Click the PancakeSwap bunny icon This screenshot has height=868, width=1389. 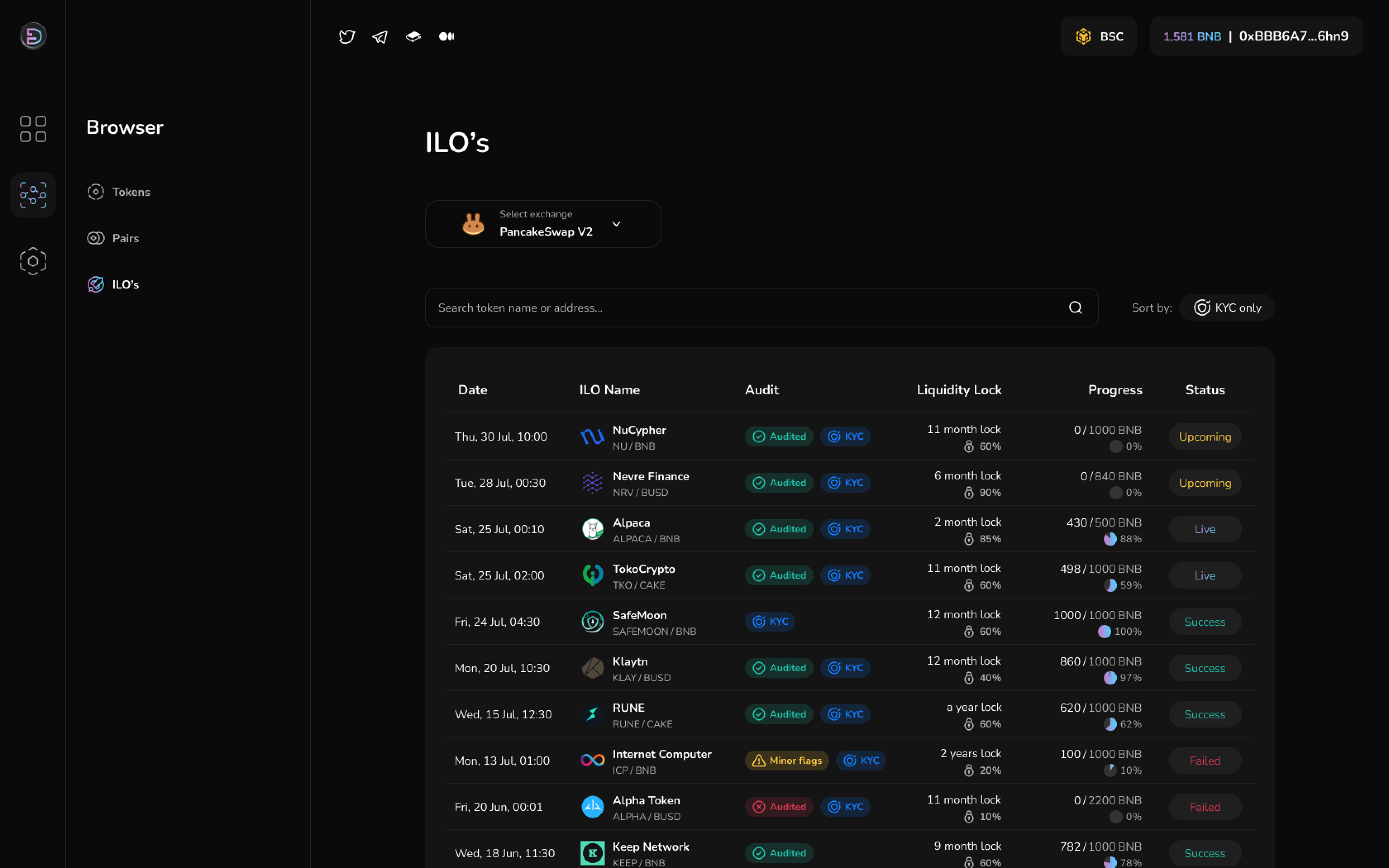(473, 224)
